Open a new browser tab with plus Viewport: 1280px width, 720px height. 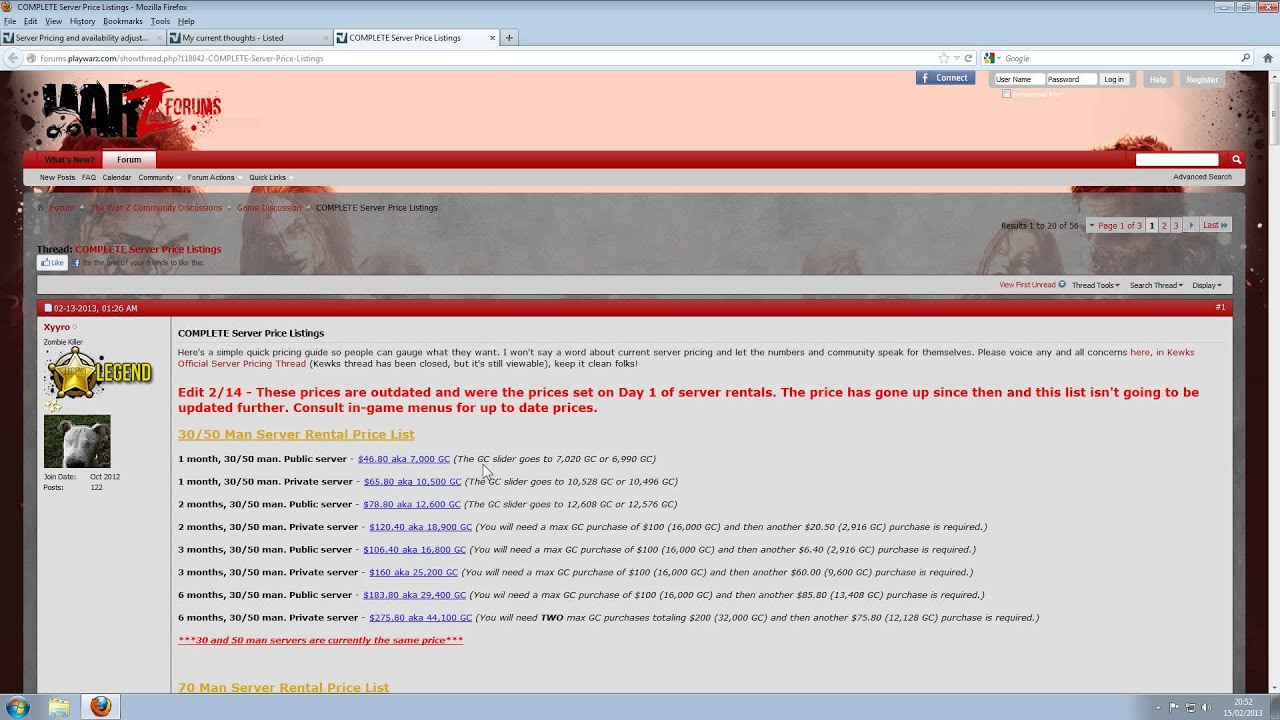509,38
